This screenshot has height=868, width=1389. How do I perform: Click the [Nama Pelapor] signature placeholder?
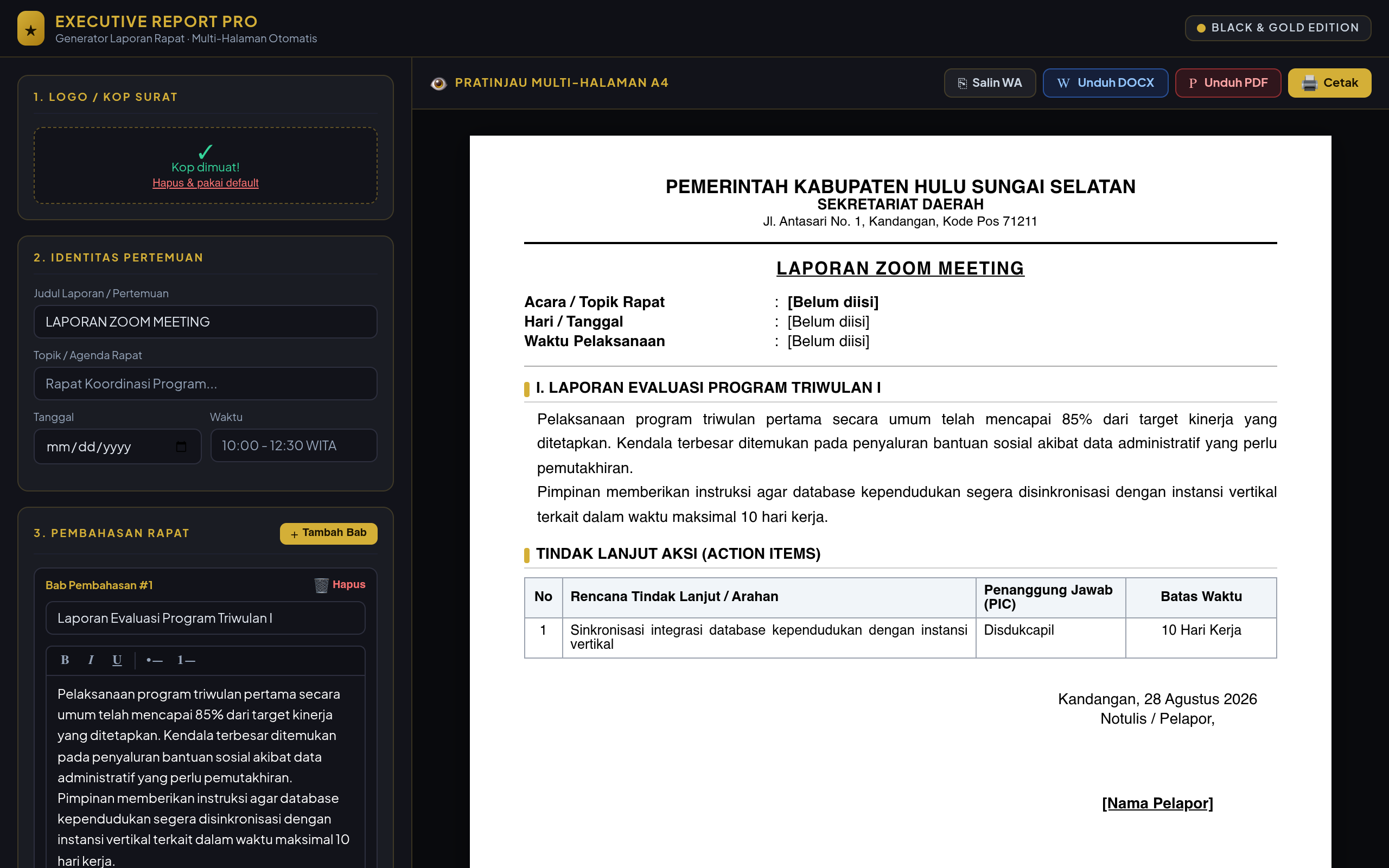click(1157, 803)
